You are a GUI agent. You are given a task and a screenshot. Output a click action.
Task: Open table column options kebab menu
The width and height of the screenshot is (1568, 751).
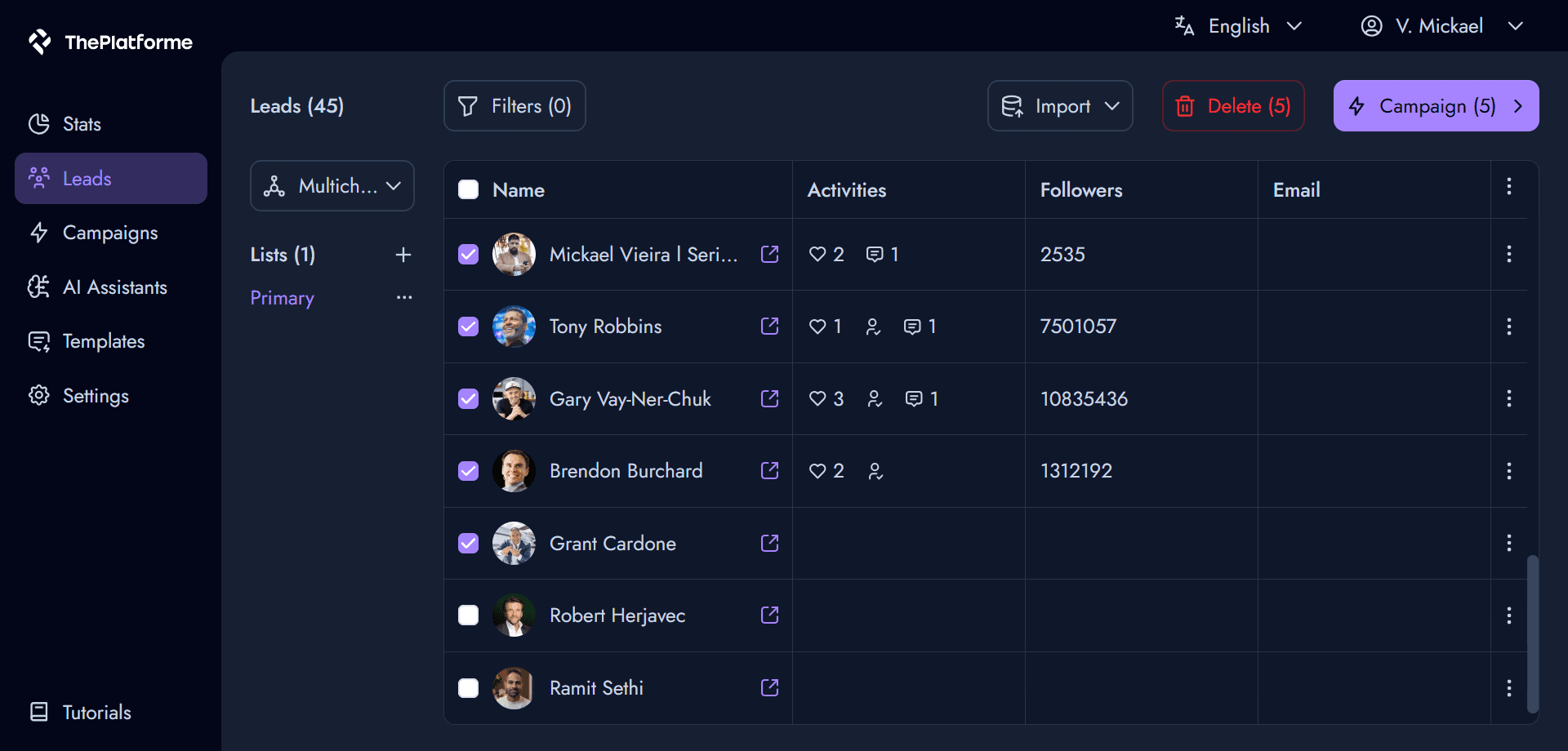1508,187
